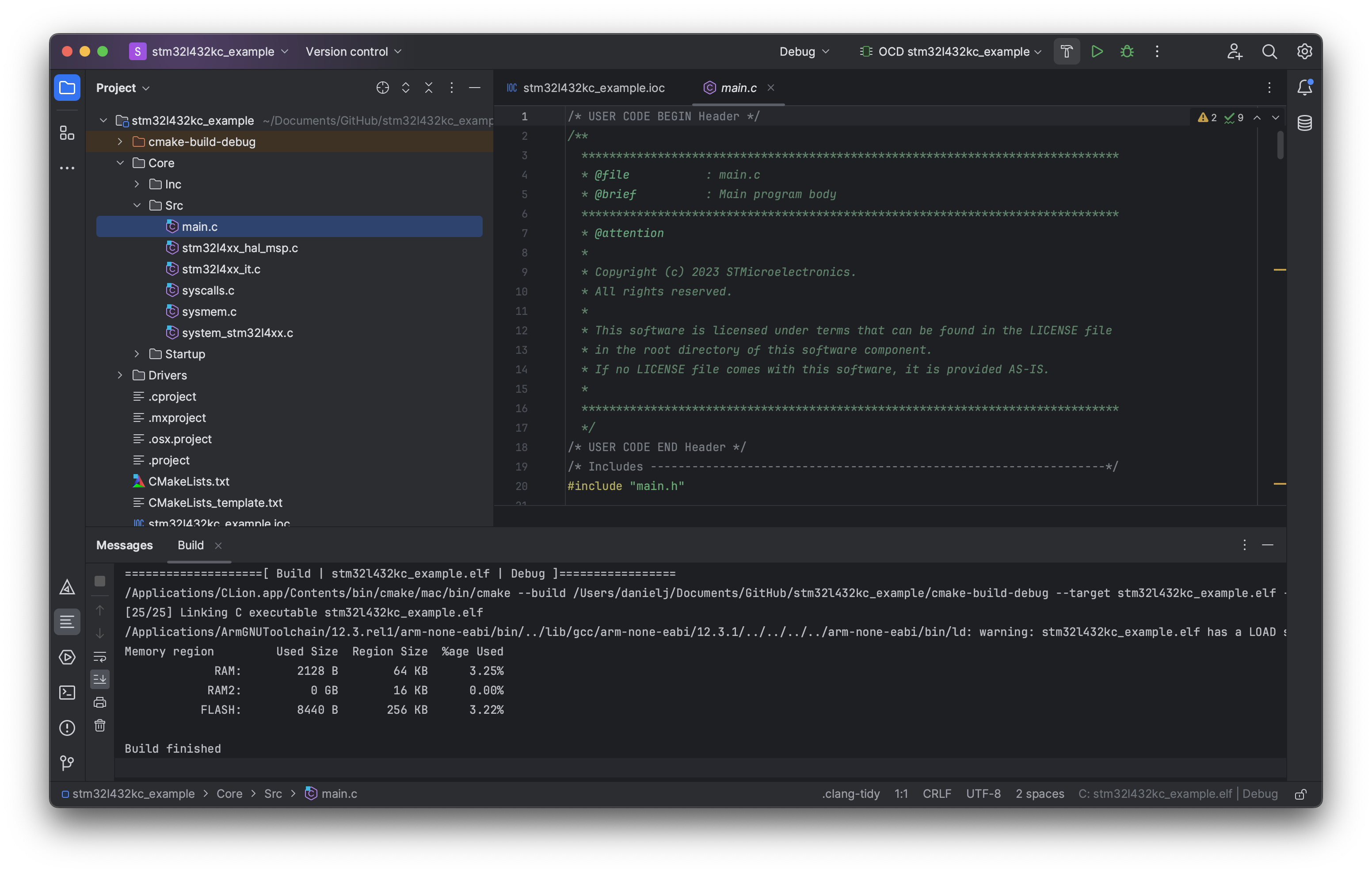Open Settings with the gear icon
The width and height of the screenshot is (1372, 873).
(x=1305, y=51)
